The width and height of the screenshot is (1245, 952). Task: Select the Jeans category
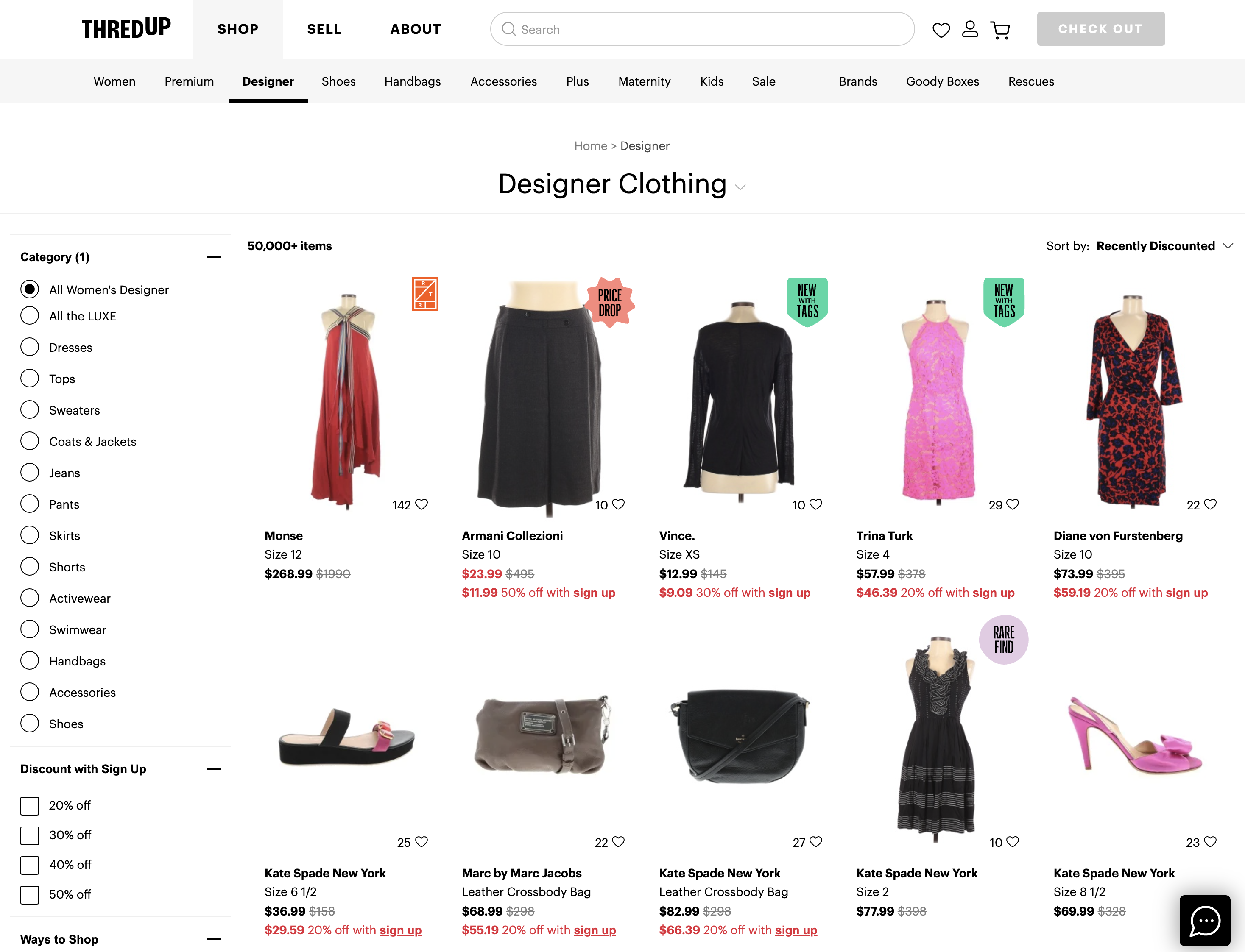click(30, 473)
